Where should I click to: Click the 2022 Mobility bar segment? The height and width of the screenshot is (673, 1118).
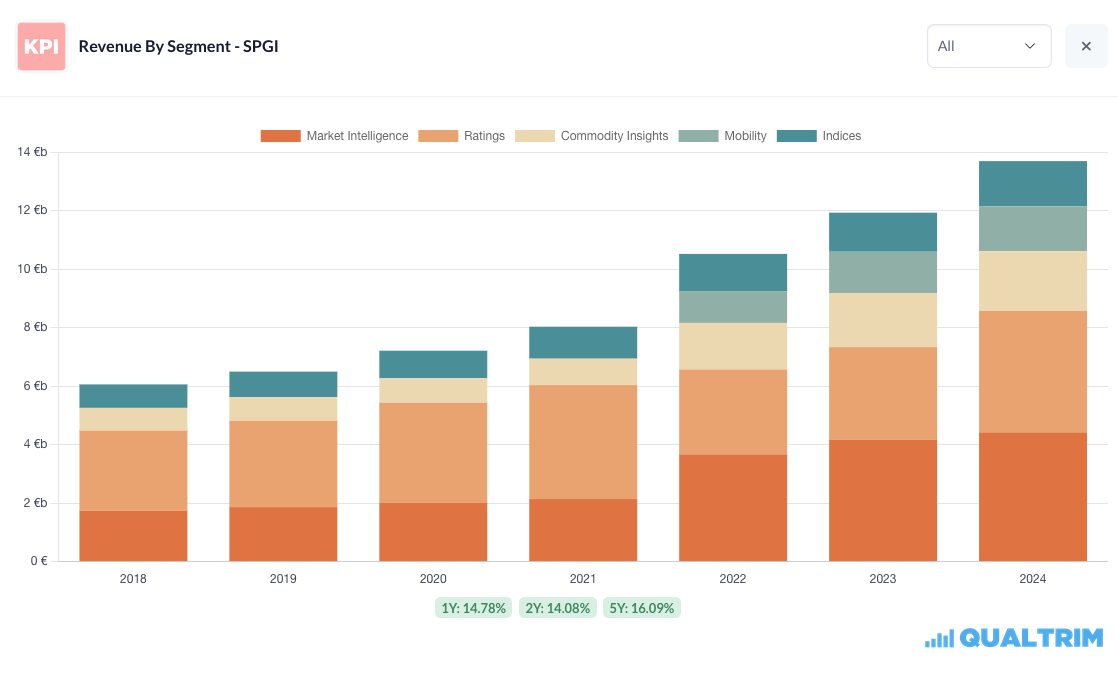tap(733, 307)
